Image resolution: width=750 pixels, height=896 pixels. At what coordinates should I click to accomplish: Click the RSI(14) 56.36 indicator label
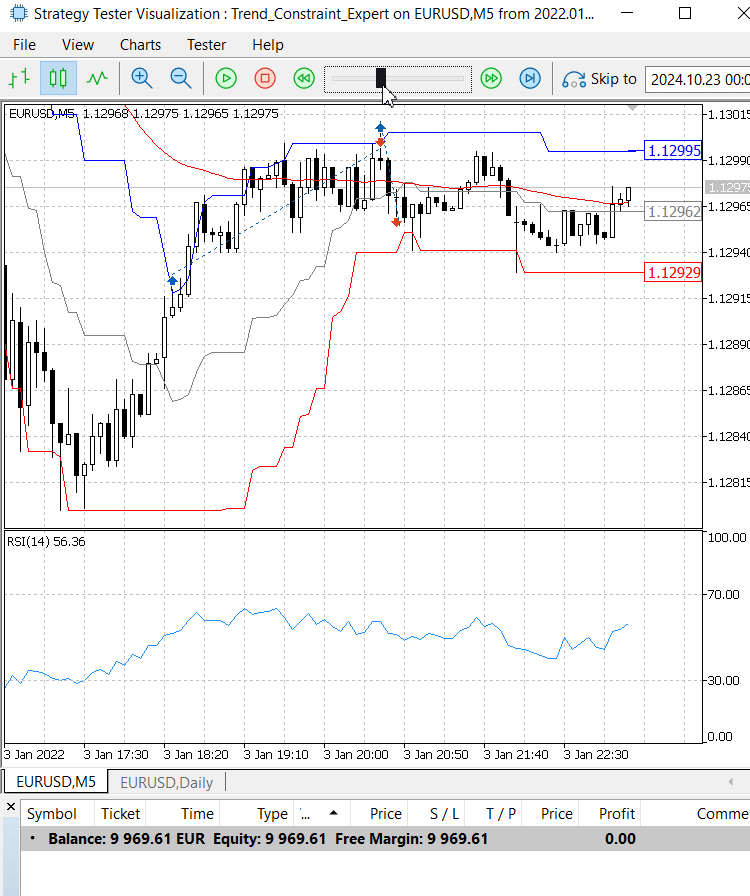point(46,542)
